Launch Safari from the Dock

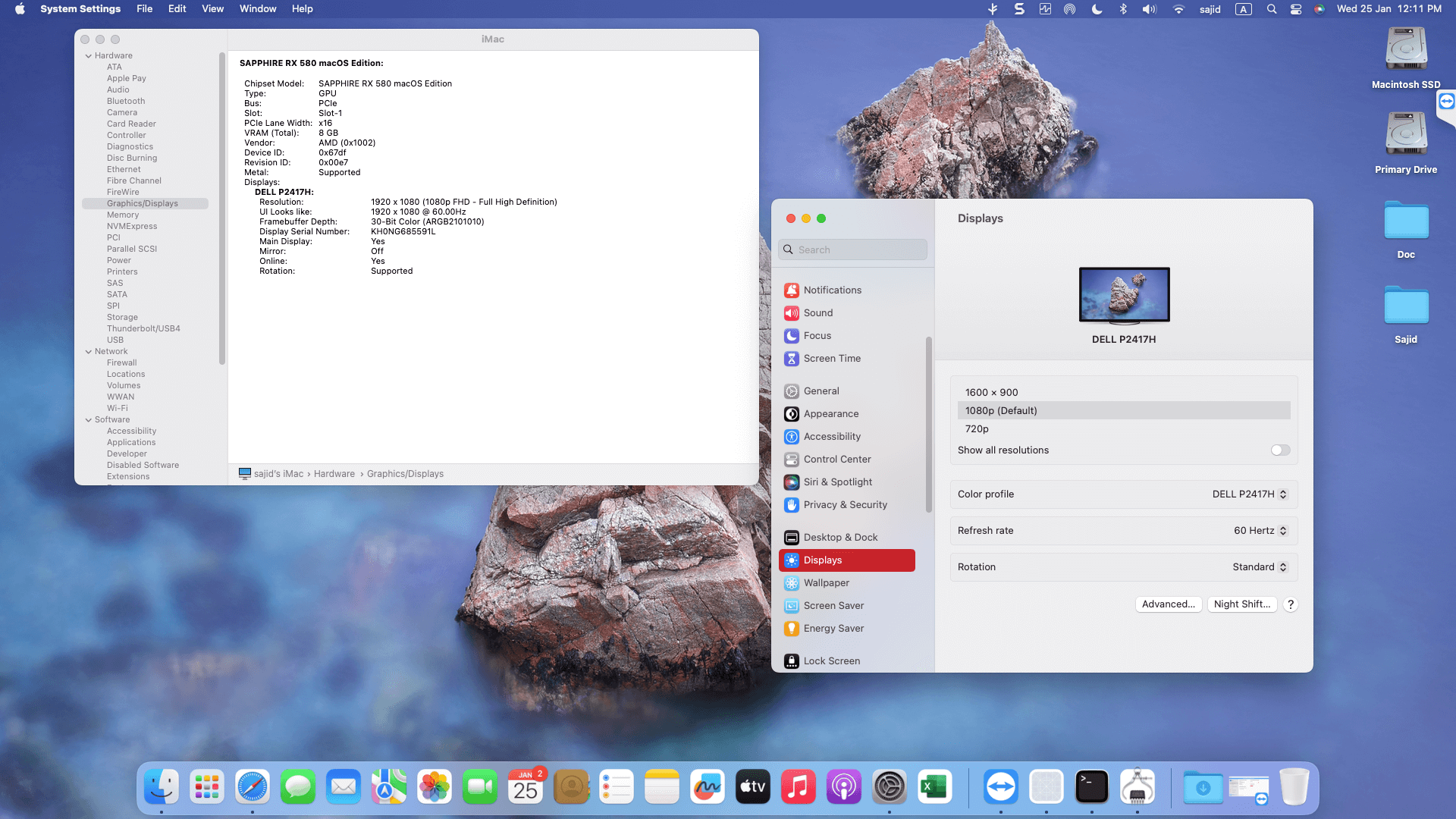coord(253,787)
